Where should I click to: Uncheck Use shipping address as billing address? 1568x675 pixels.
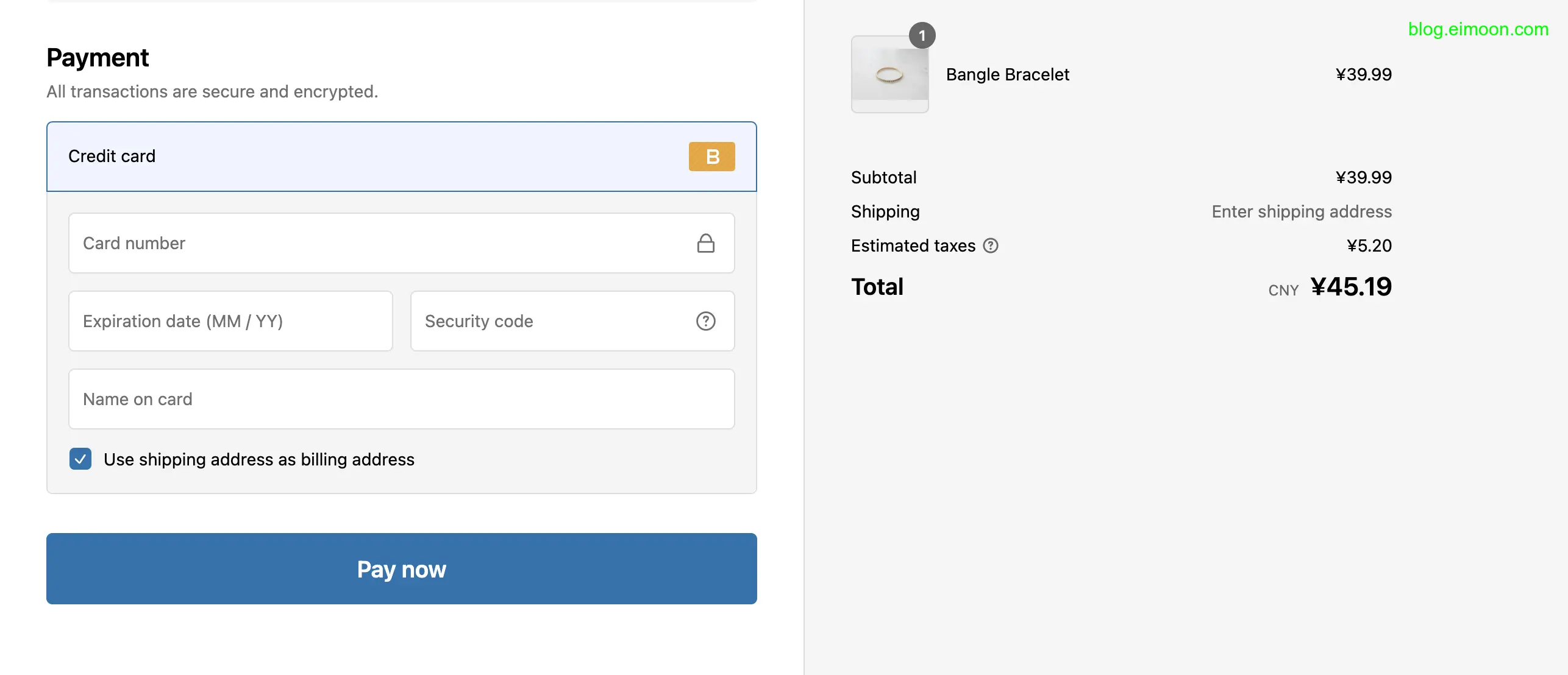(x=80, y=459)
